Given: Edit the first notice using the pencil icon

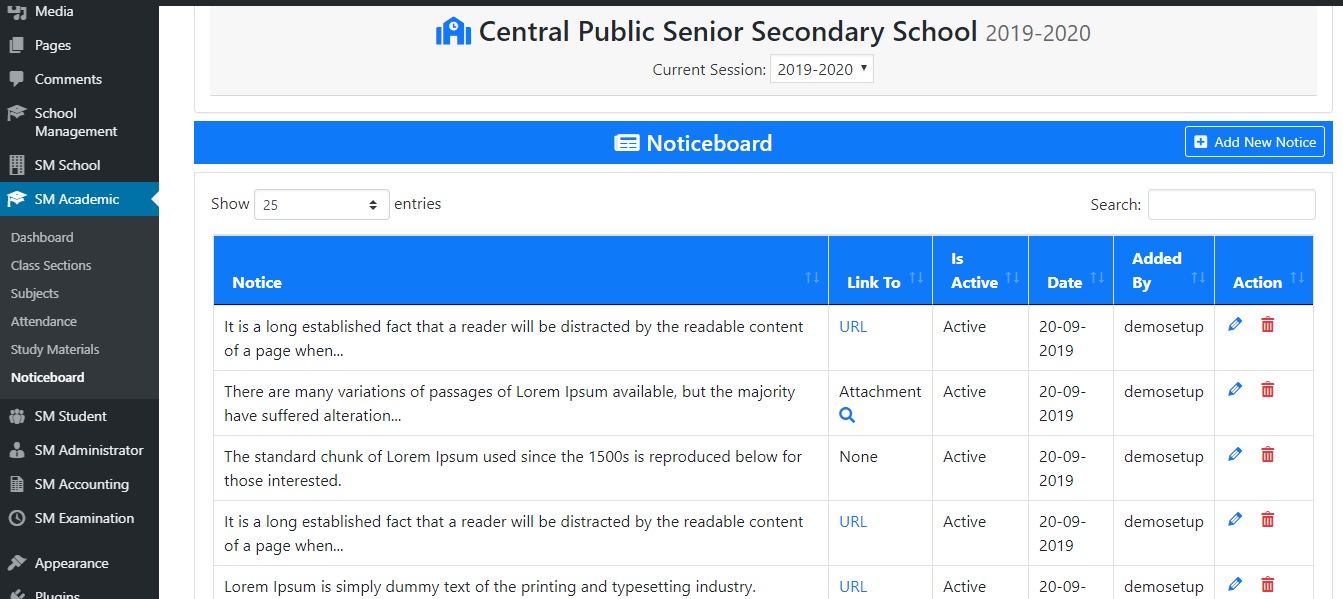Looking at the screenshot, I should coord(1235,324).
